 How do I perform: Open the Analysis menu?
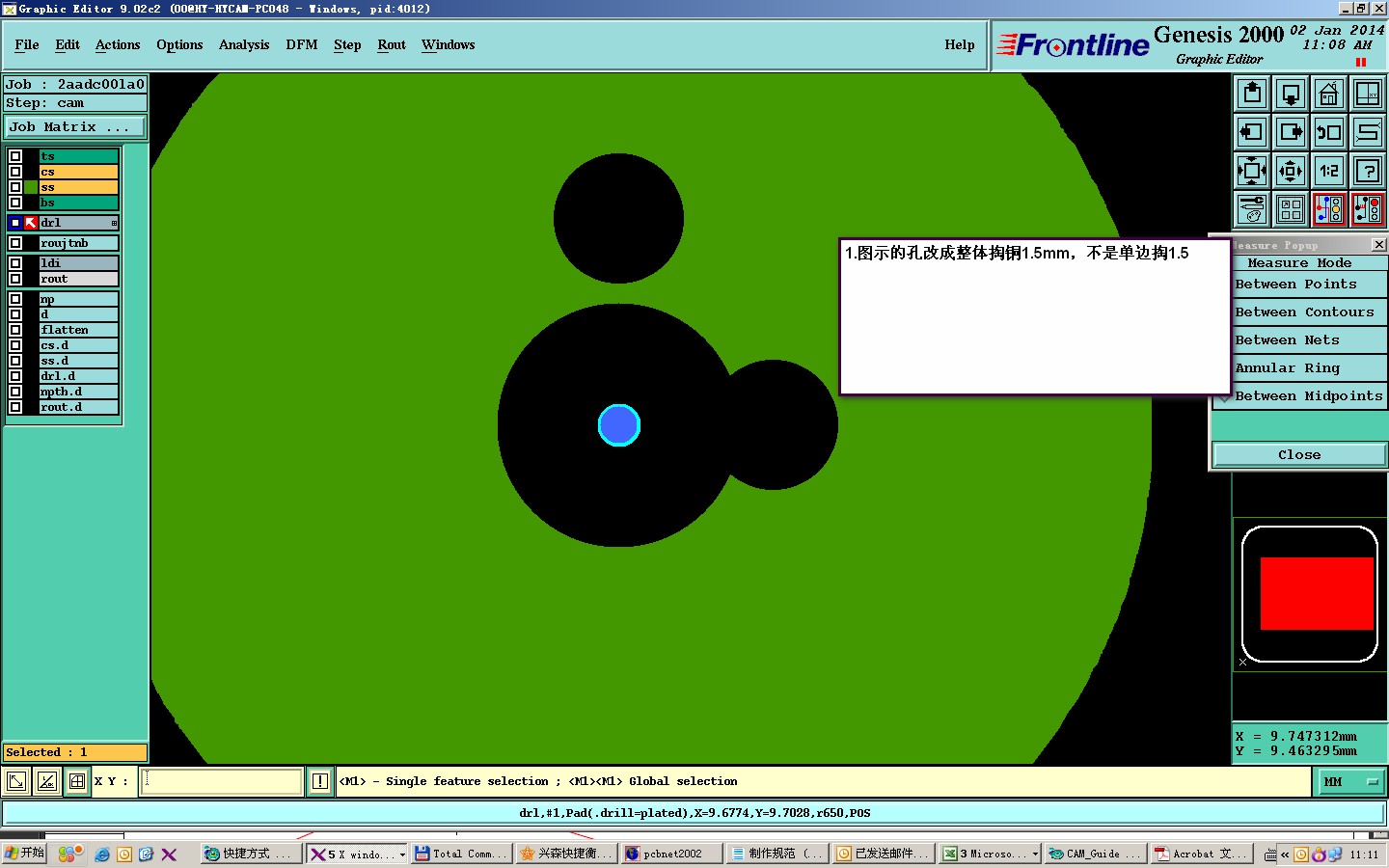tap(244, 45)
